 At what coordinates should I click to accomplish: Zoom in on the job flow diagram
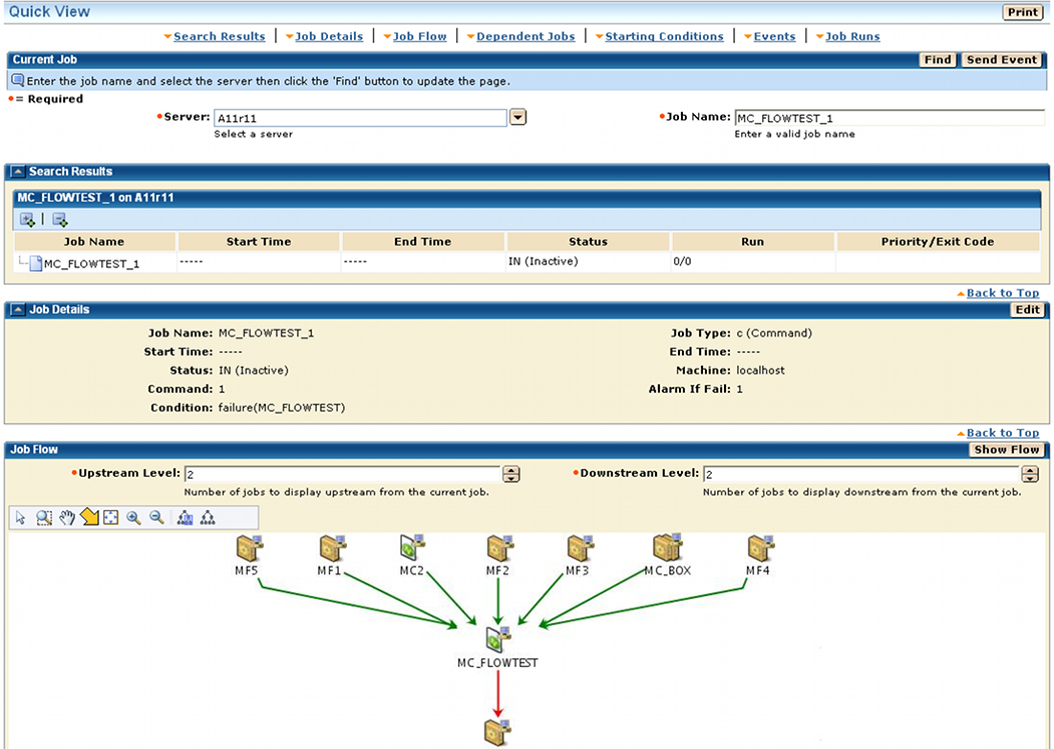(134, 517)
